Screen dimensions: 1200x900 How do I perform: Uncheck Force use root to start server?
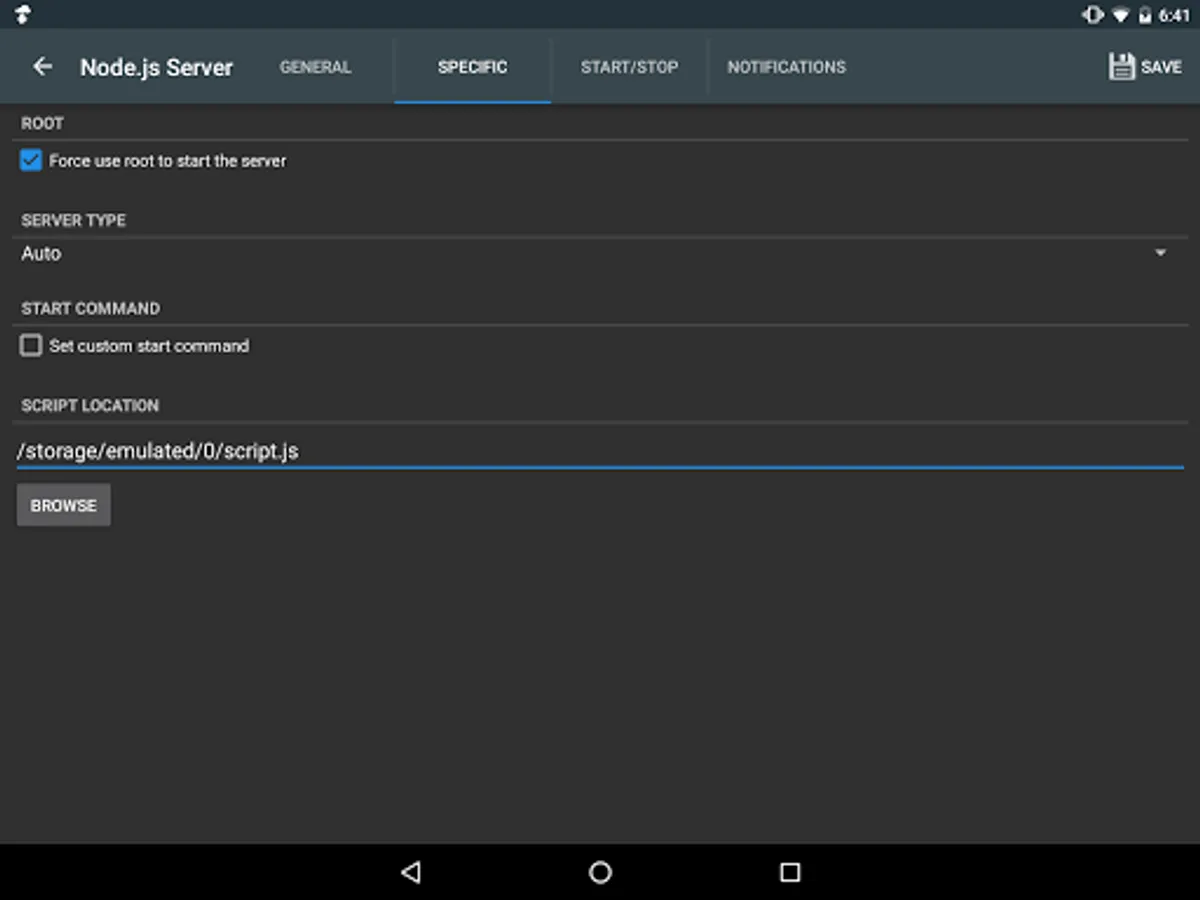pyautogui.click(x=31, y=160)
